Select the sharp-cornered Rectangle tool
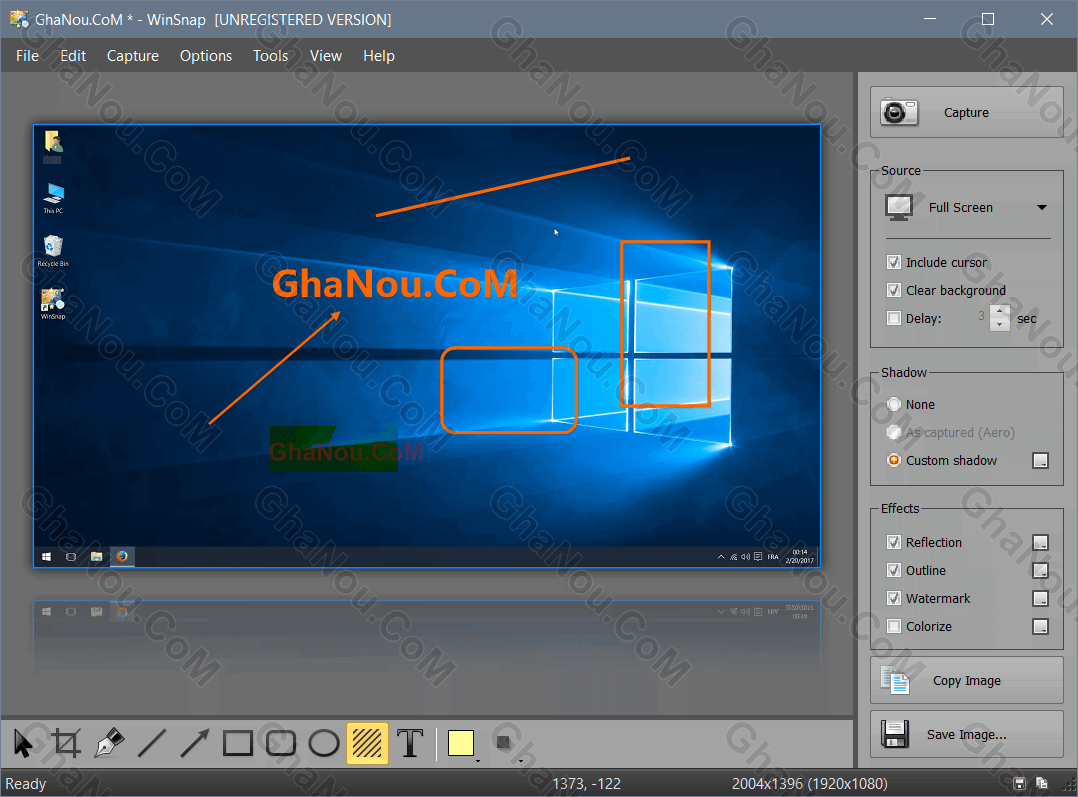Image resolution: width=1078 pixels, height=797 pixels. click(238, 743)
